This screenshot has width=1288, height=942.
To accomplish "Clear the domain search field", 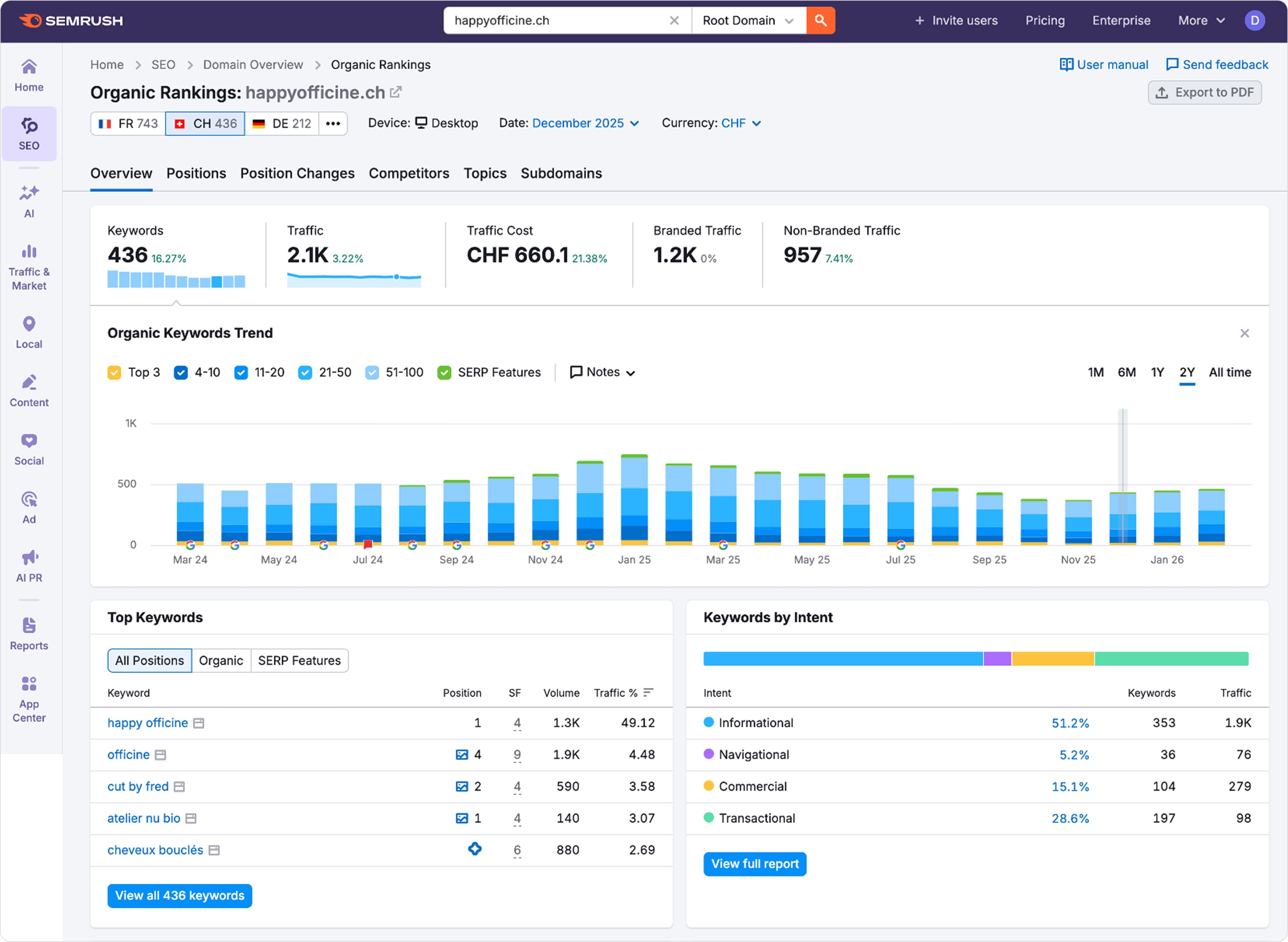I will pos(674,21).
